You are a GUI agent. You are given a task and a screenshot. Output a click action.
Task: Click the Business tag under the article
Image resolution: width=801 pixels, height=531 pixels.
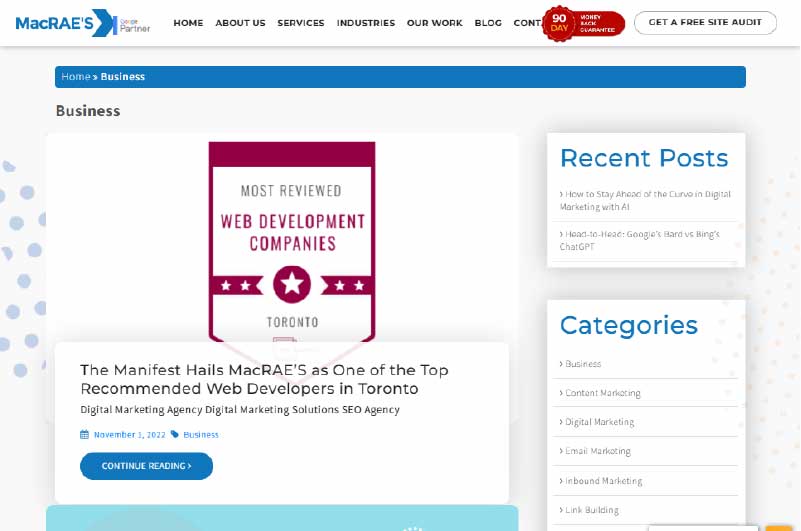pos(201,435)
